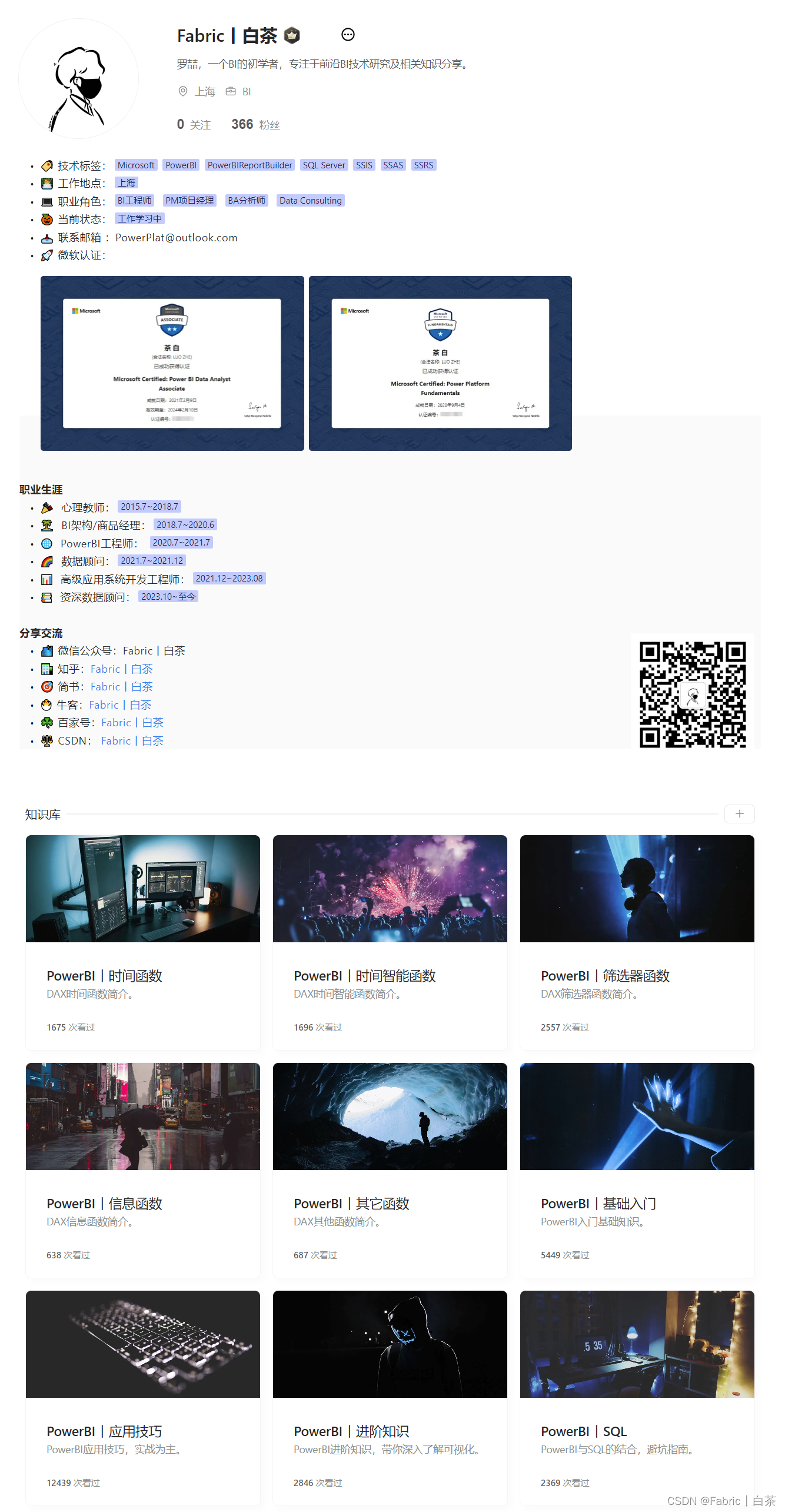This screenshot has width=785, height=1512.
Task: Click the pumpkin icon beside 当前状态
Action: (47, 220)
